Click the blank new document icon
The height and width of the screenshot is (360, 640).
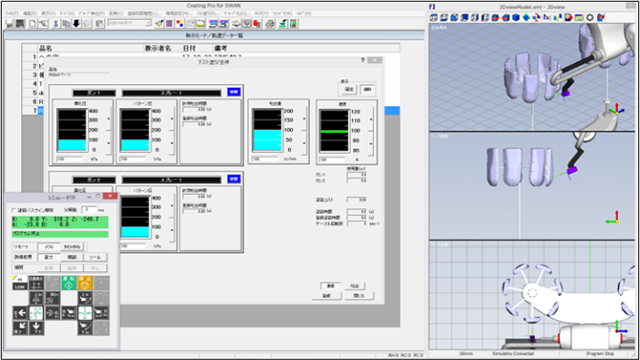coord(32,24)
